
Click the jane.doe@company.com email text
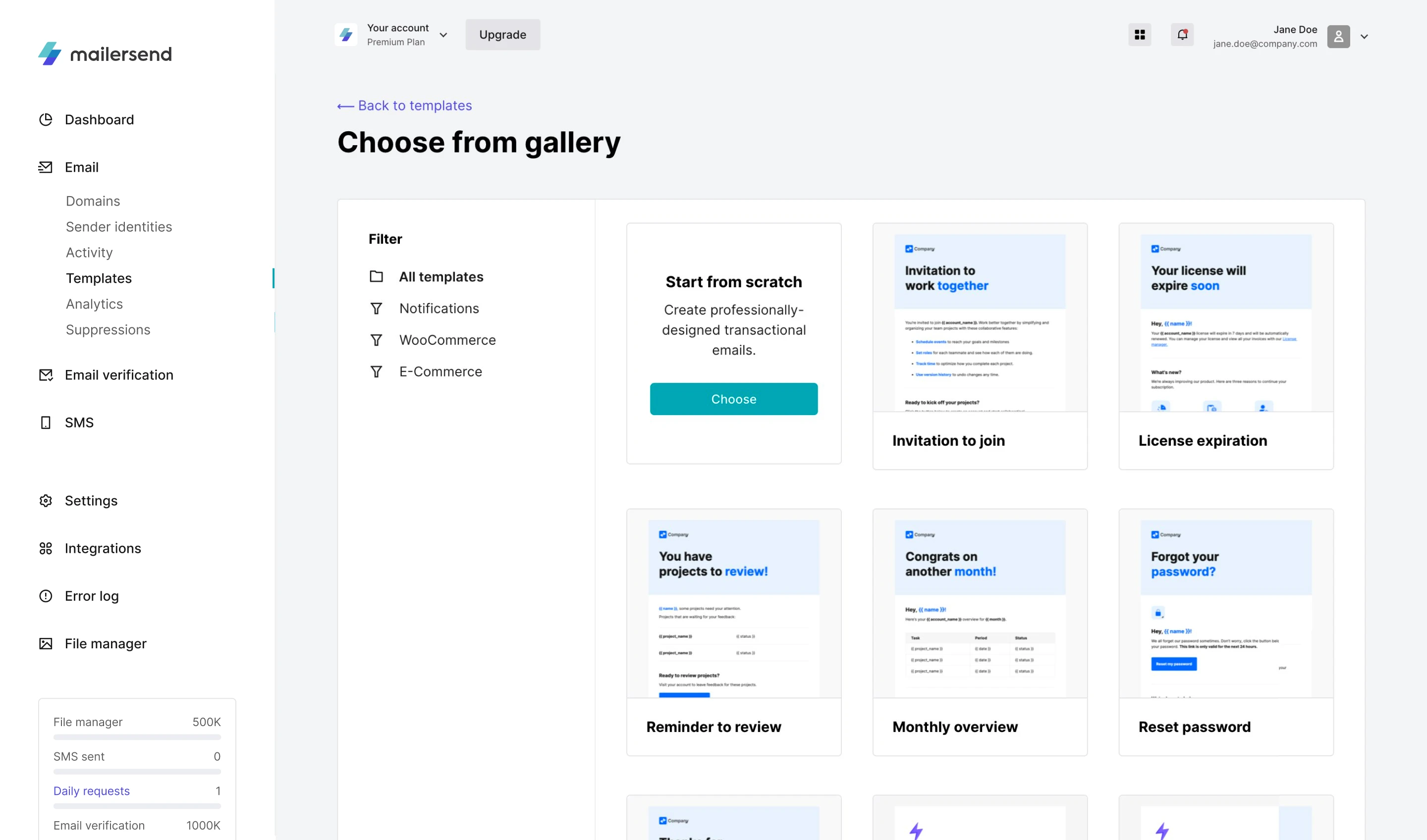coord(1264,44)
